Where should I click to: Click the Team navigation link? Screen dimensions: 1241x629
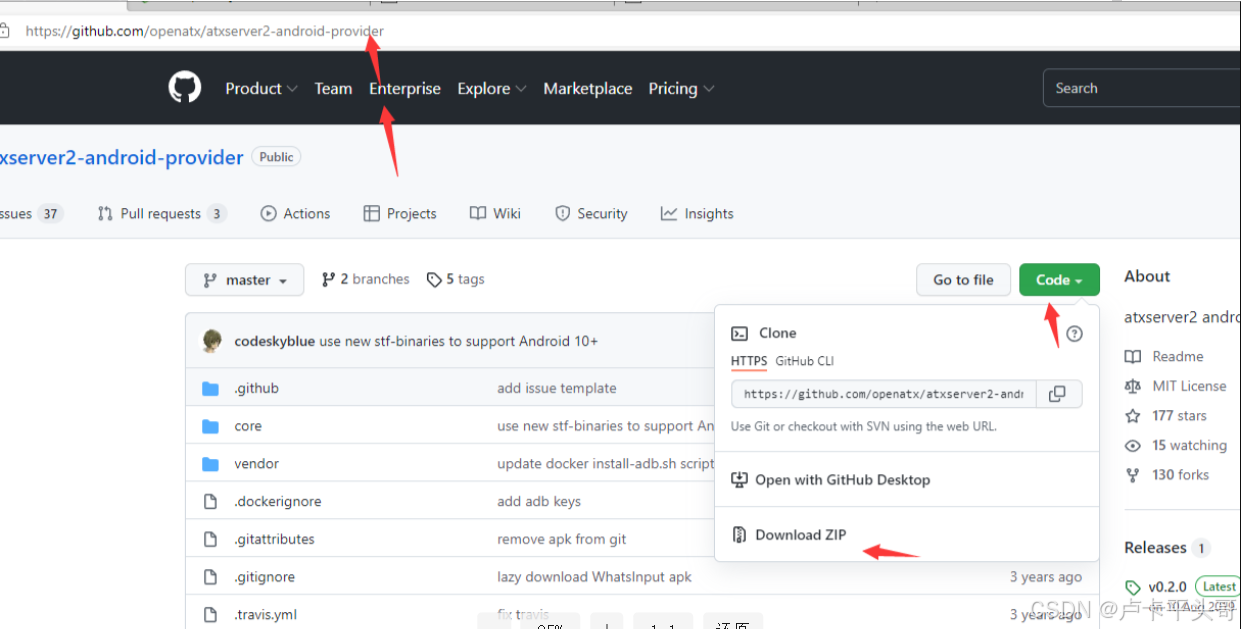(333, 88)
